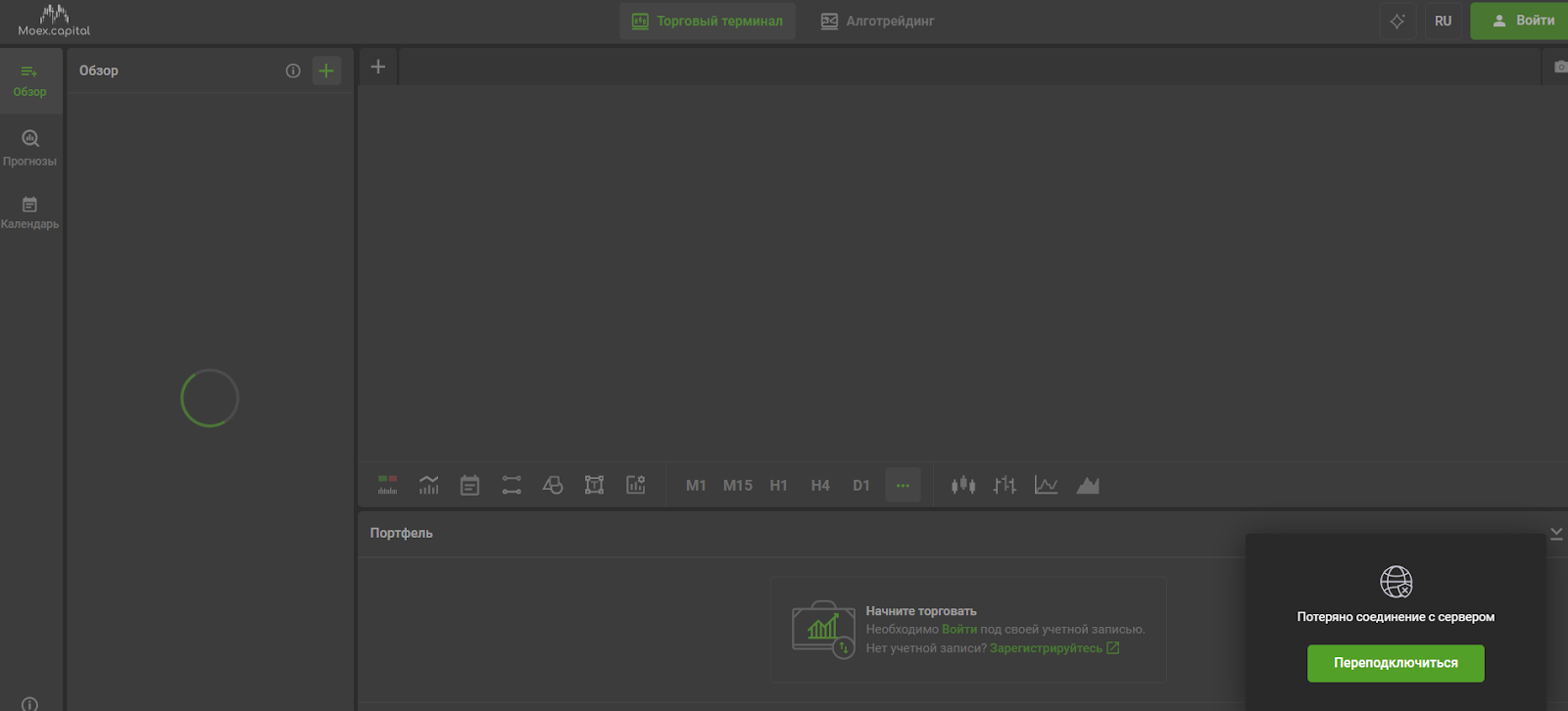Click the Переподключиться button

tap(1396, 663)
